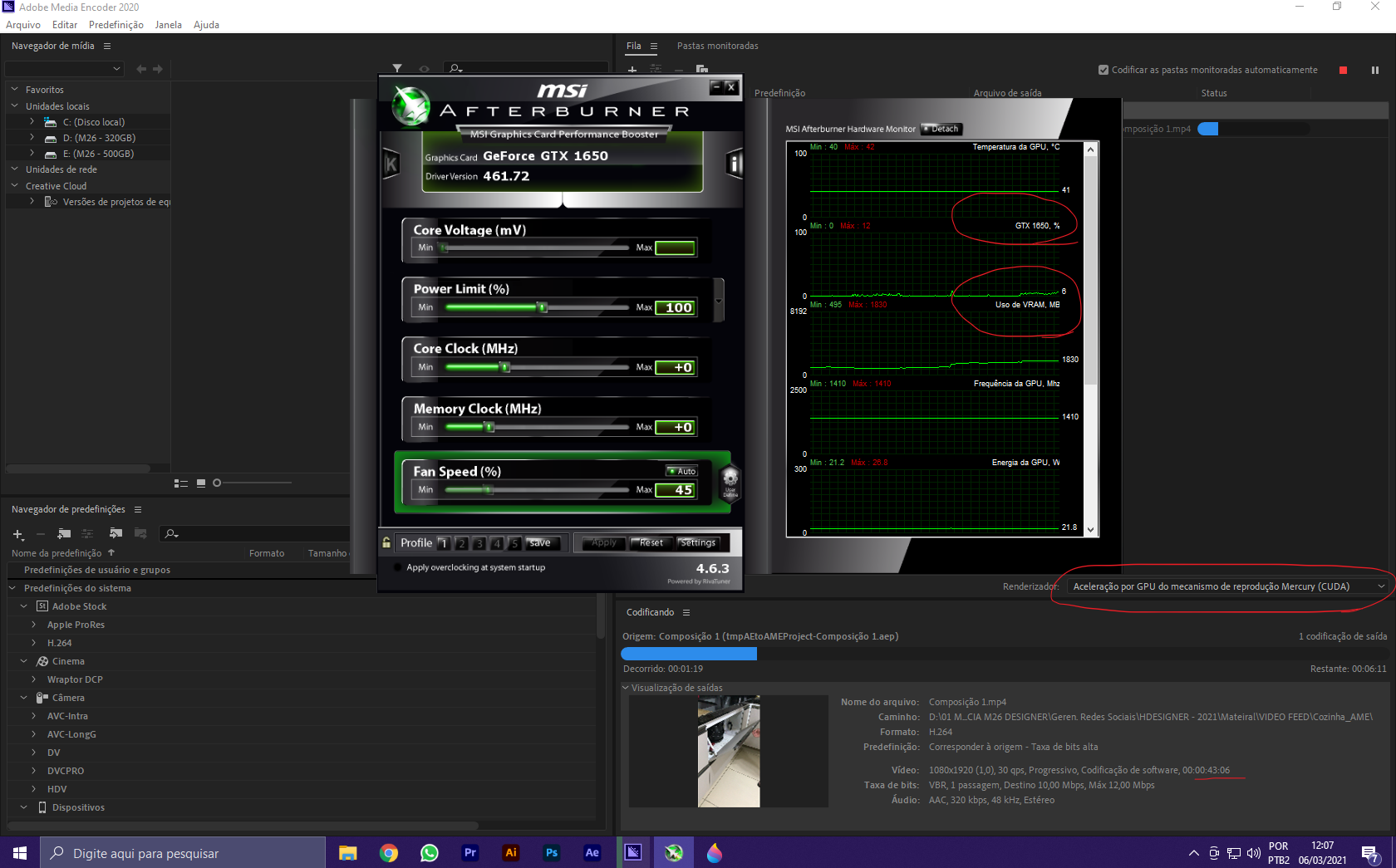The image size is (1396, 868).
Task: Open Navegador de predefinições panel menu icon
Action: [x=138, y=509]
